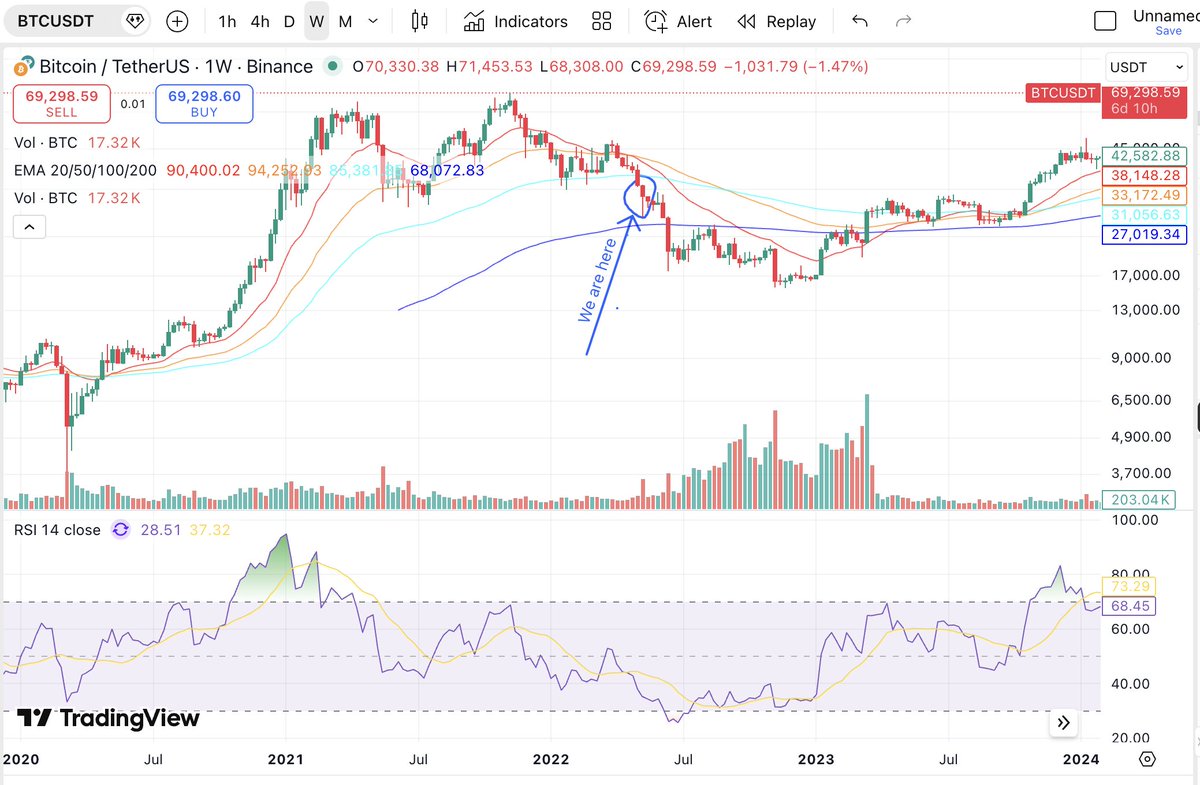
Task: Click the Bitcoin / TetherUS chart title
Action: point(176,67)
